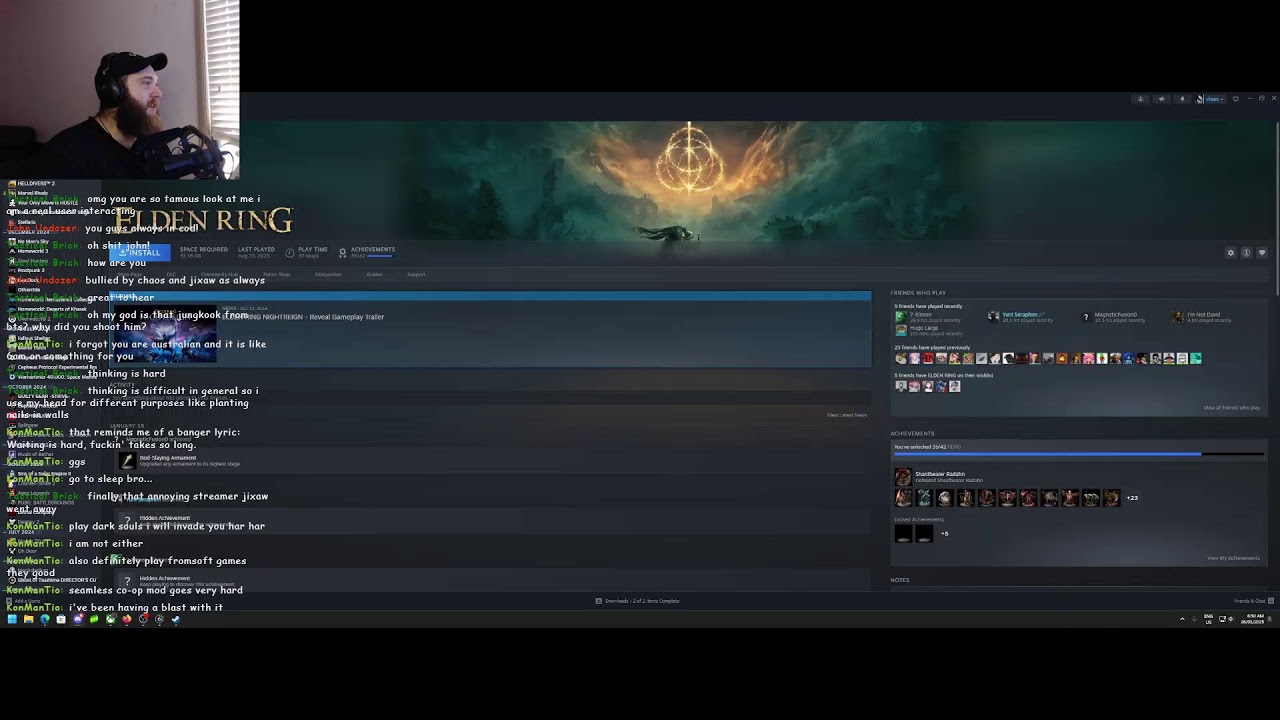This screenshot has height=720, width=1280.
Task: Click View Latest News link
Action: (847, 415)
